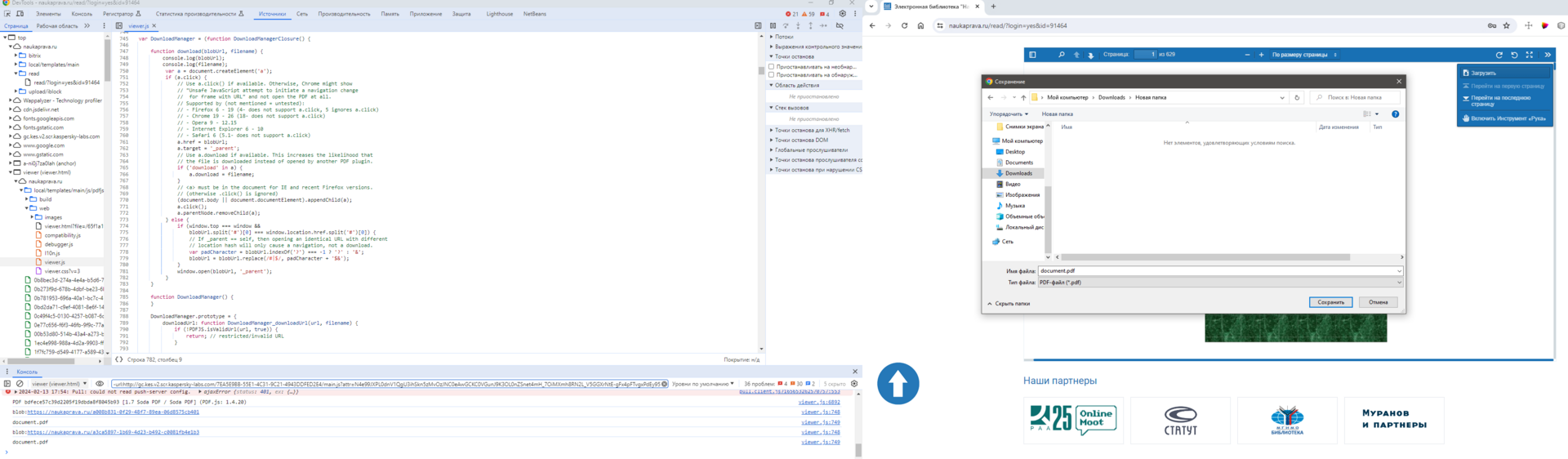Open the PDF zoom dropdown По размеру страницы
The image size is (1568, 459).
pos(1304,55)
